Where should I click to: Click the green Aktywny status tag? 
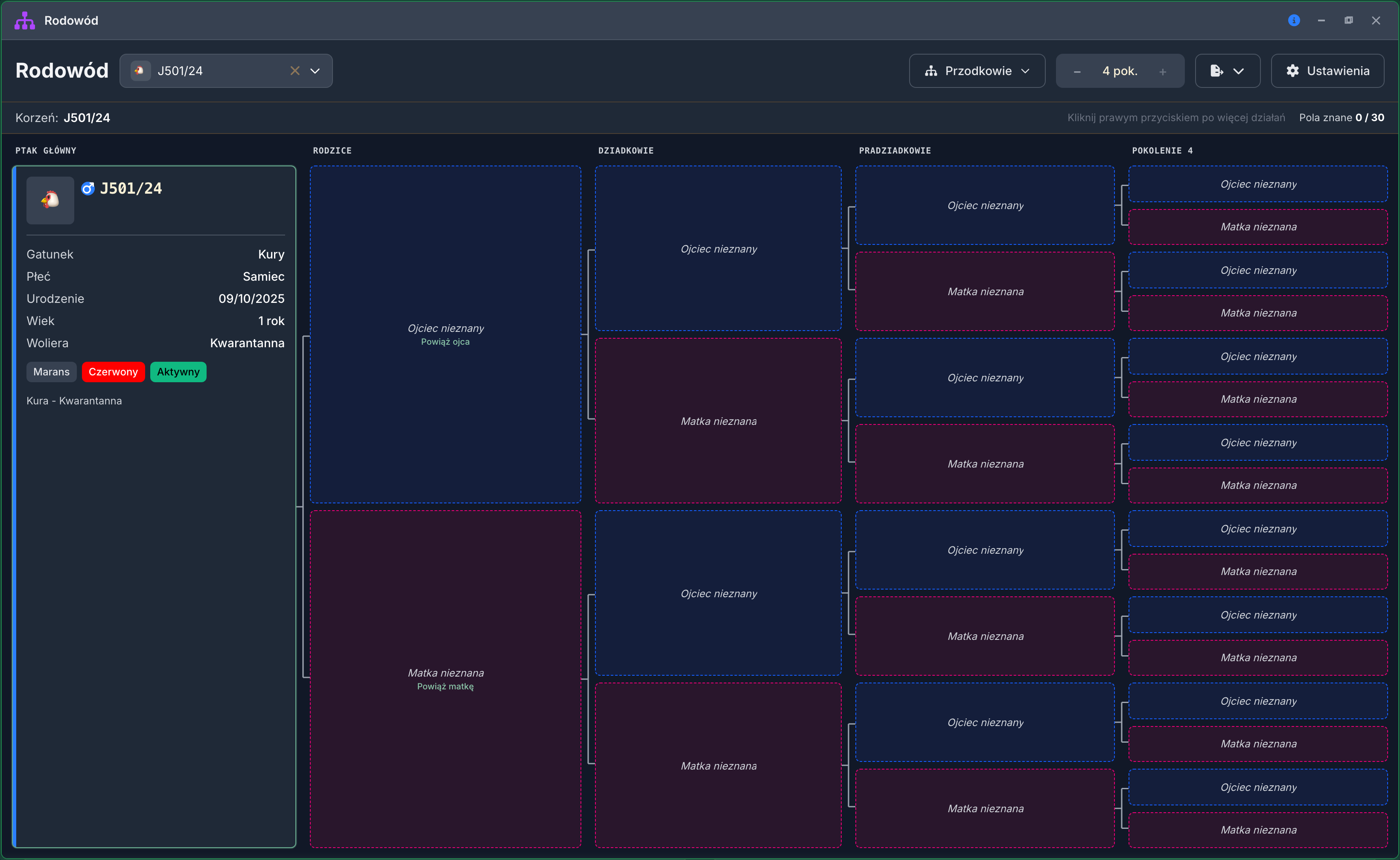click(x=178, y=372)
